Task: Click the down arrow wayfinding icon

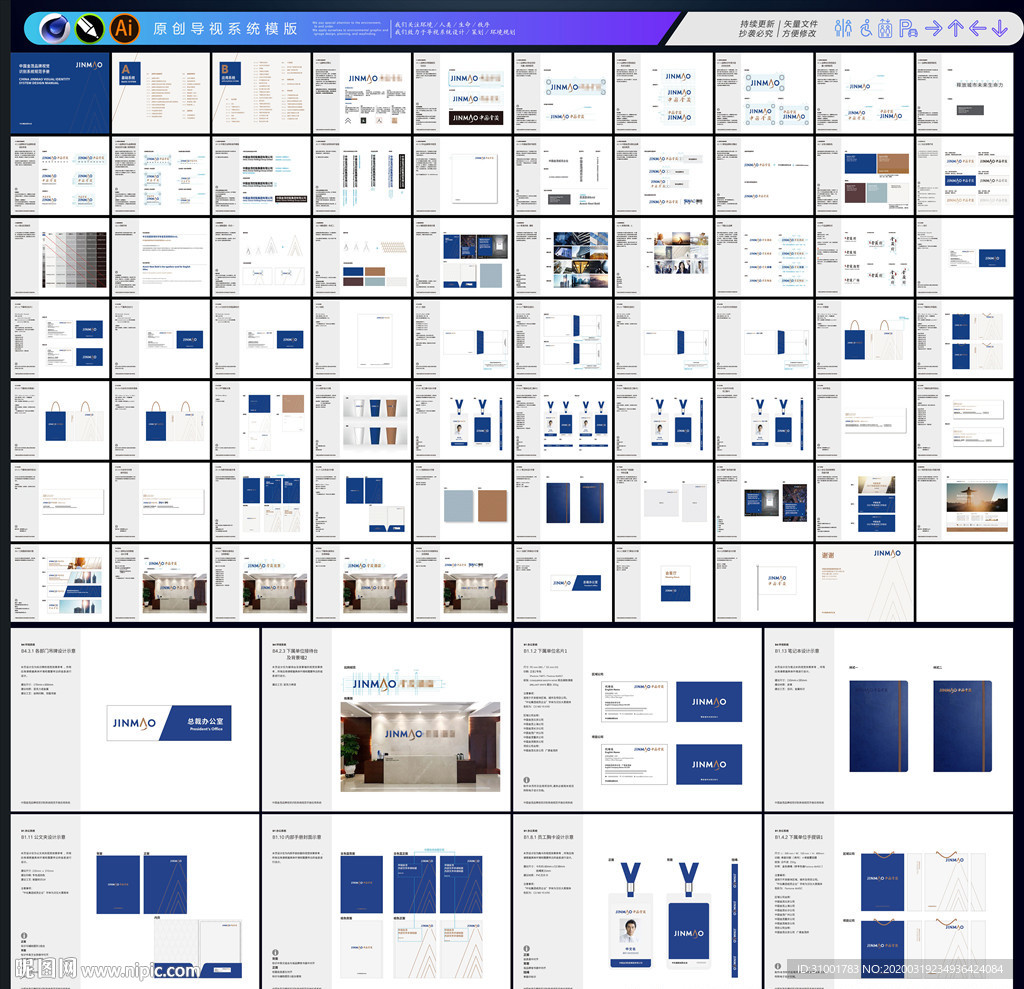Action: pyautogui.click(x=999, y=28)
